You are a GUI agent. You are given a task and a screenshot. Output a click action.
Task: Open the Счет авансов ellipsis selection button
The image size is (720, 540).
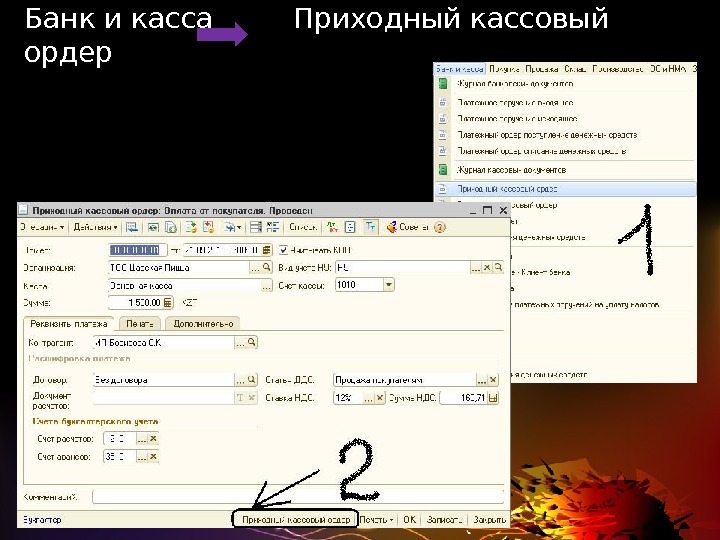[x=142, y=457]
